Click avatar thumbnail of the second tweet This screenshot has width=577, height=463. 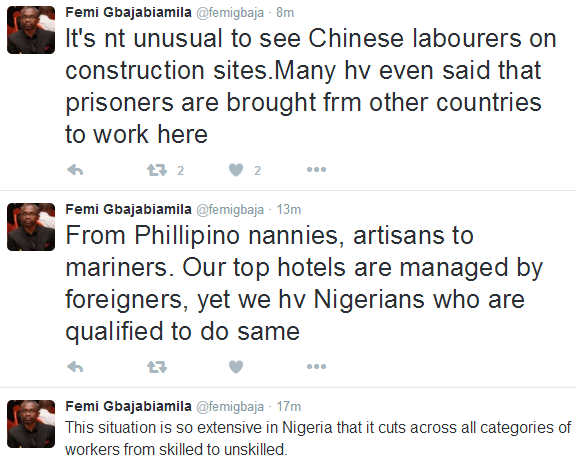pyautogui.click(x=31, y=227)
